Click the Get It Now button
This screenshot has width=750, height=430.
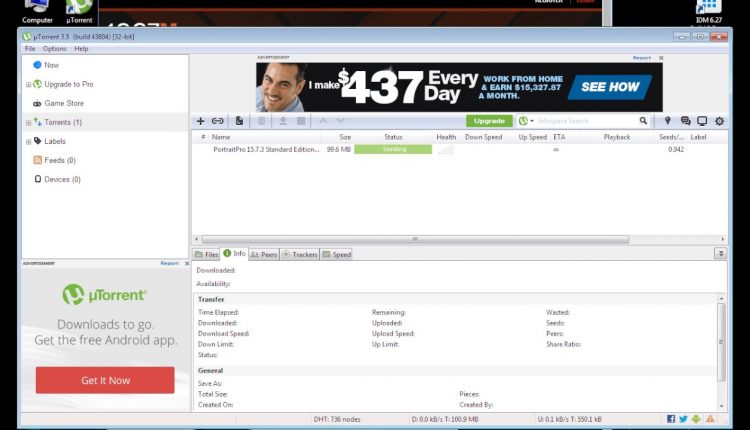tap(105, 380)
